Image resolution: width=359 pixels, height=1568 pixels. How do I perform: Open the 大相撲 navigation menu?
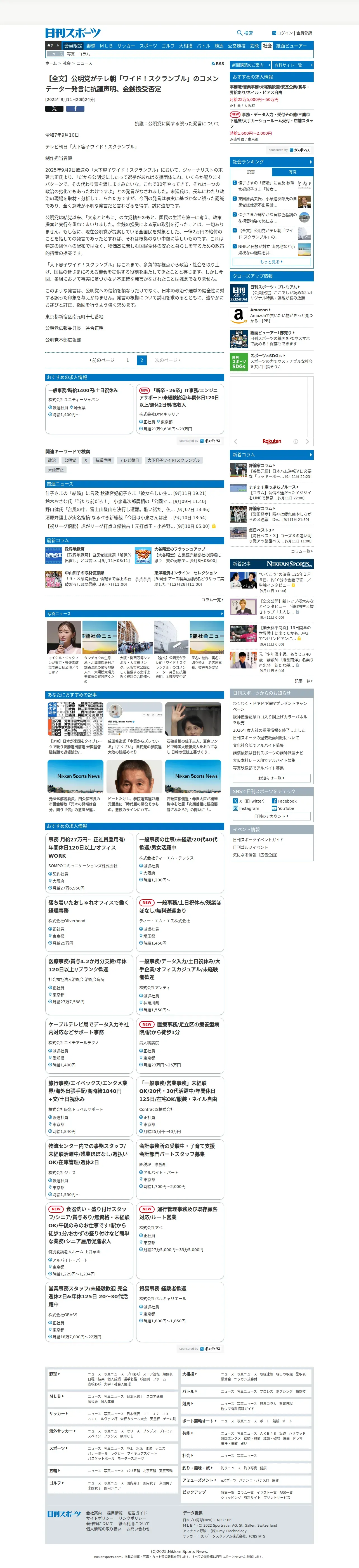[185, 46]
